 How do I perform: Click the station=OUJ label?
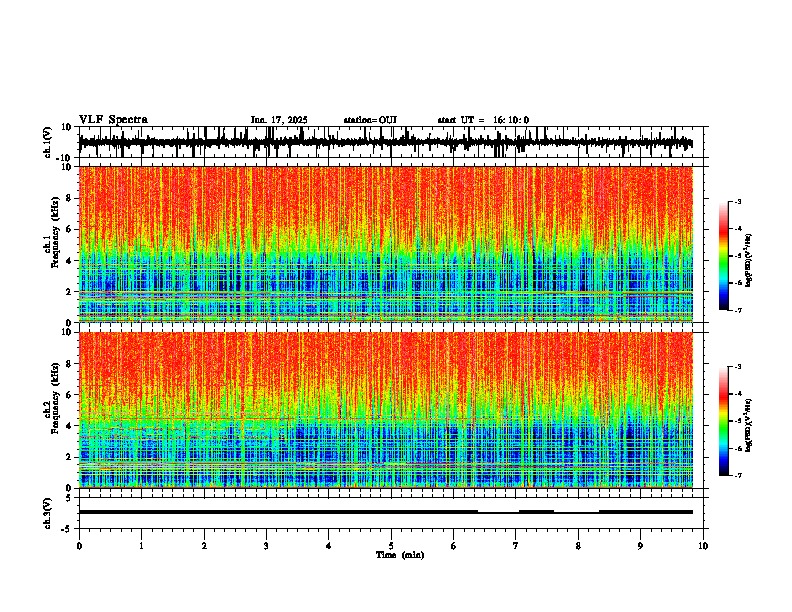[x=370, y=120]
